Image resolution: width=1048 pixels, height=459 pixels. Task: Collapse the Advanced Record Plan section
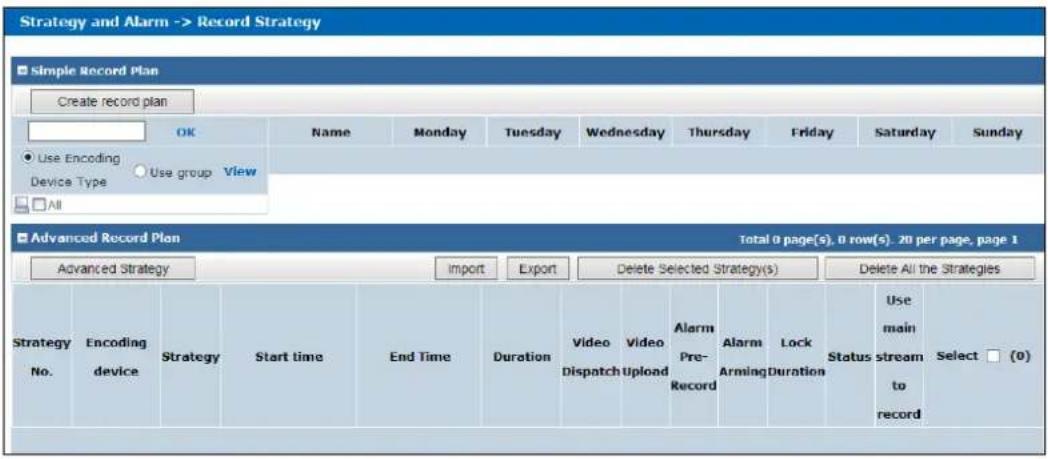24,238
